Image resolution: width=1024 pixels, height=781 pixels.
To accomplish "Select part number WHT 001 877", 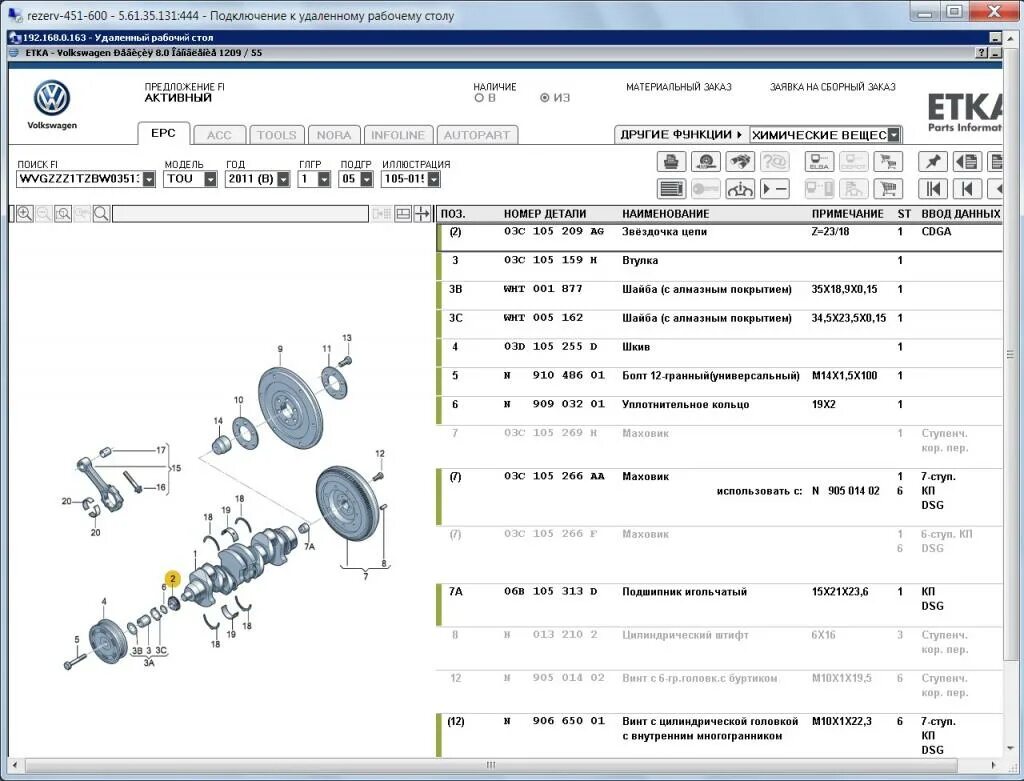I will tap(543, 289).
